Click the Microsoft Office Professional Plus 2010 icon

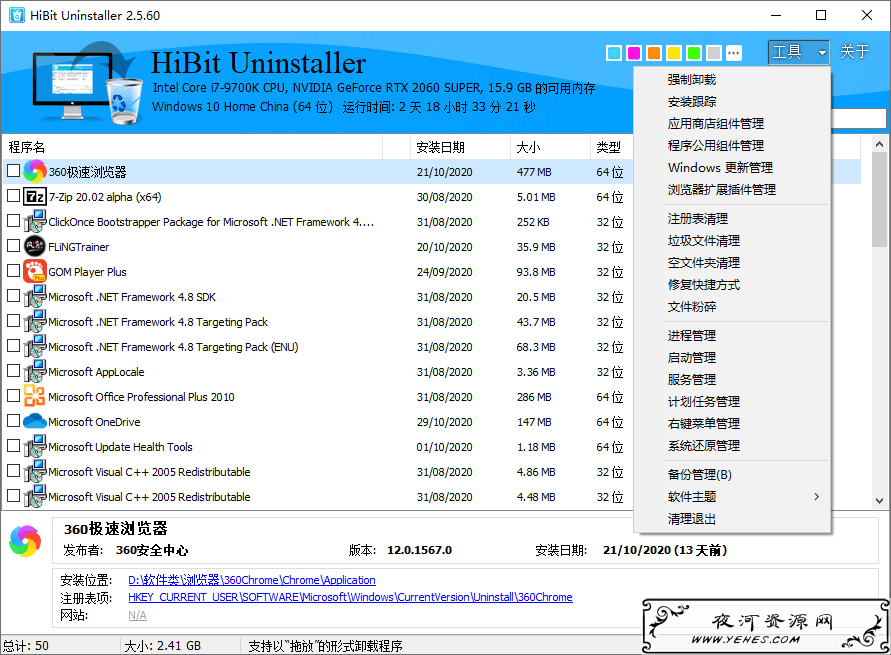click(35, 397)
